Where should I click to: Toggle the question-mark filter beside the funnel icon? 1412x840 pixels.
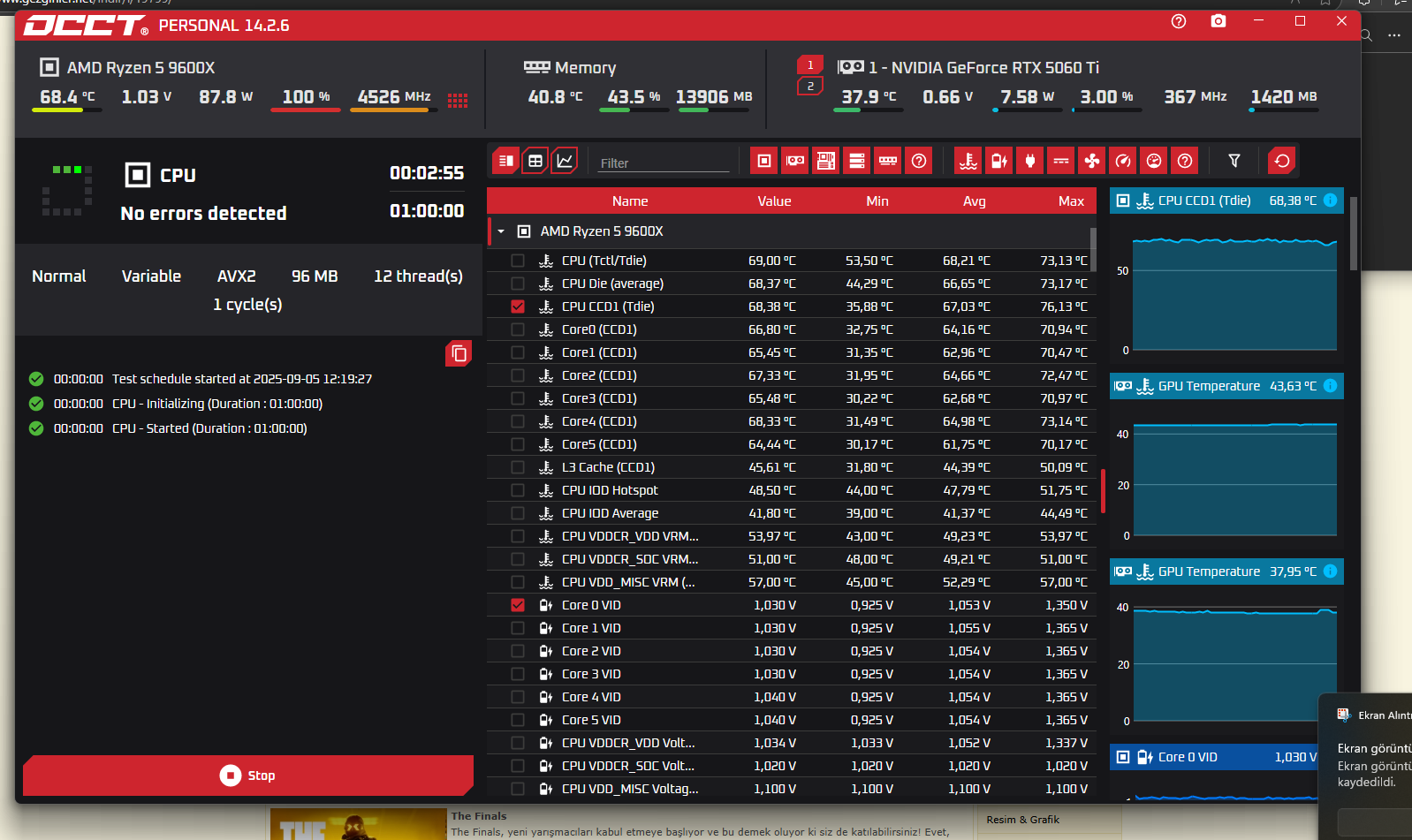[x=1185, y=161]
